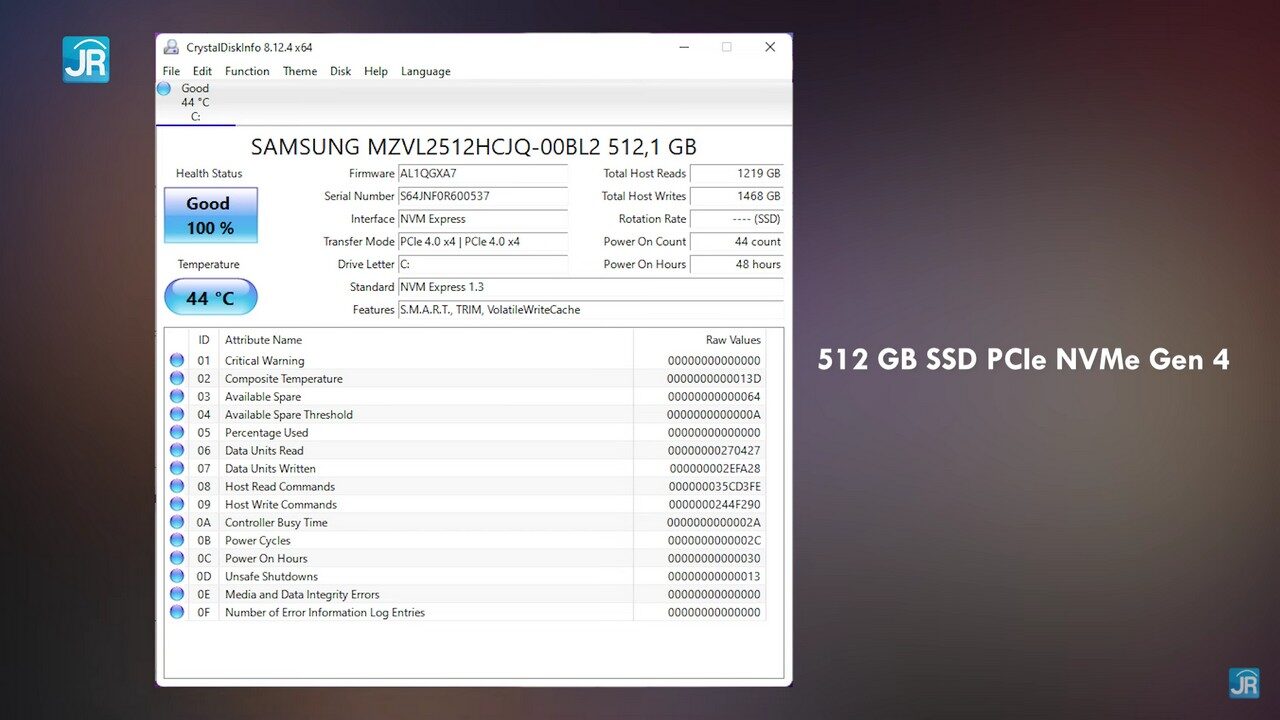Open the Function menu
This screenshot has width=1280, height=720.
[247, 71]
